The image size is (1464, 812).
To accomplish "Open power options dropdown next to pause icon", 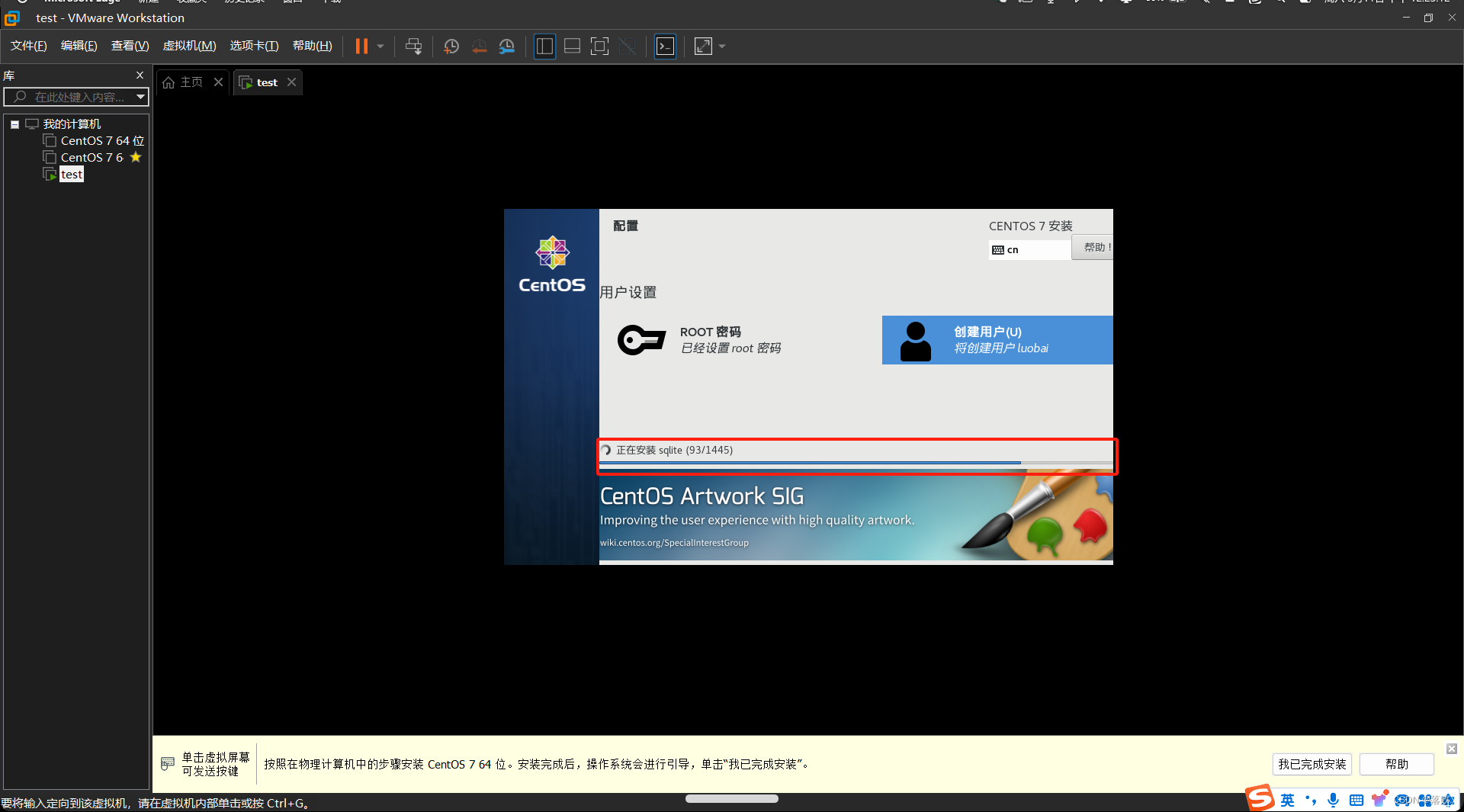I will pyautogui.click(x=380, y=47).
